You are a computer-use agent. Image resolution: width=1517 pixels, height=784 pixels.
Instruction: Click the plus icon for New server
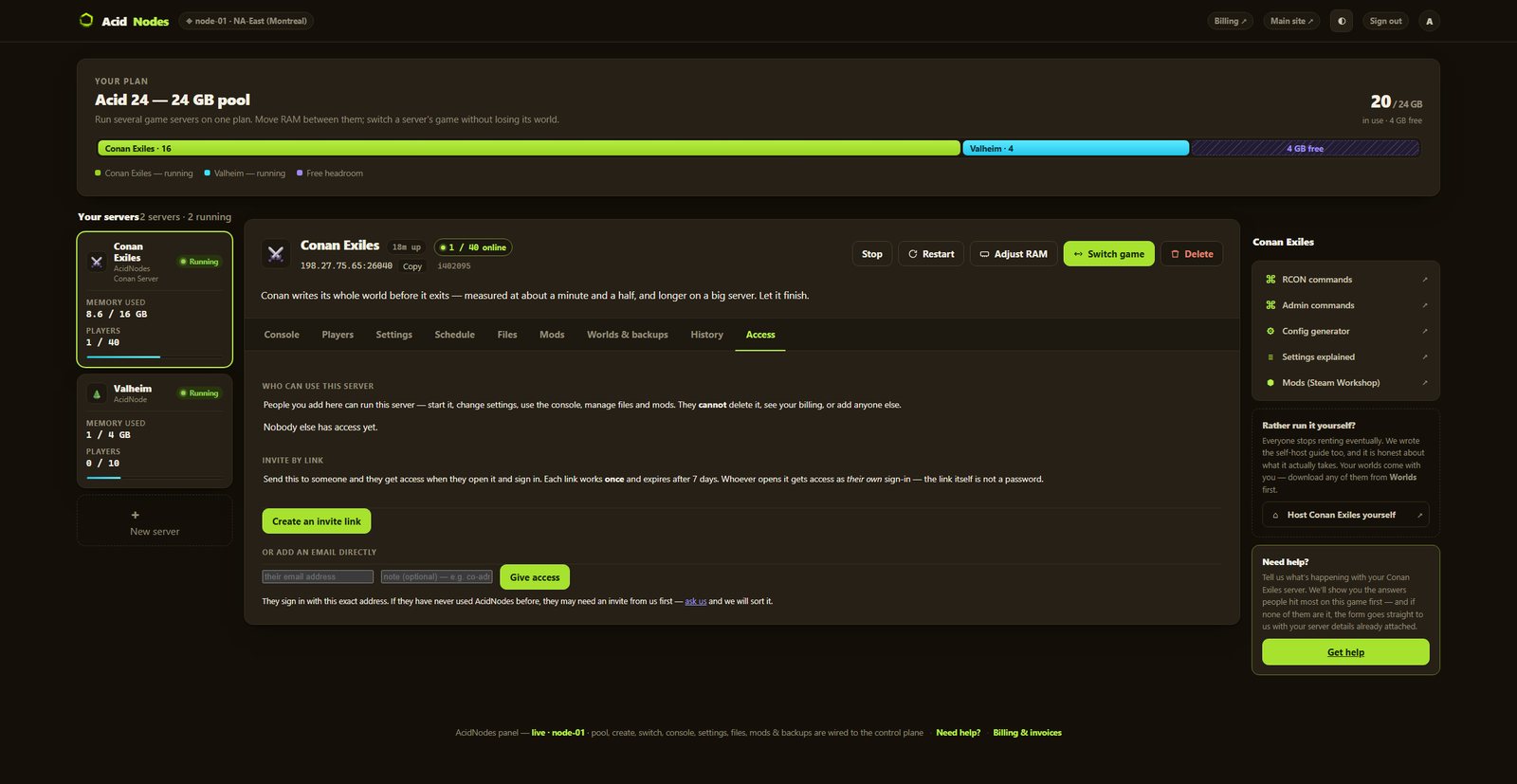136,515
